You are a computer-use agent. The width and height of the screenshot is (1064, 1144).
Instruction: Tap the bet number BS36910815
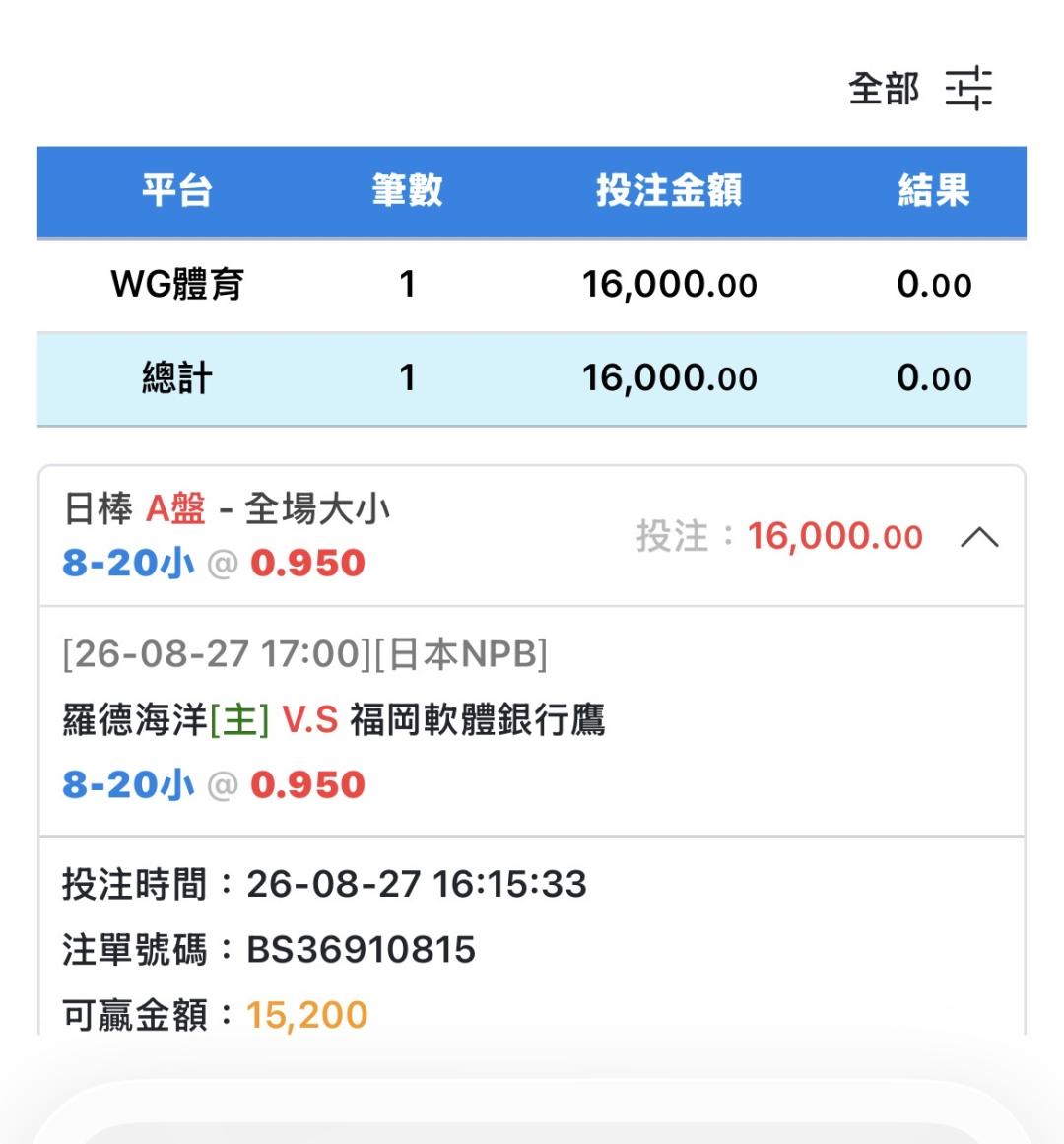click(361, 950)
